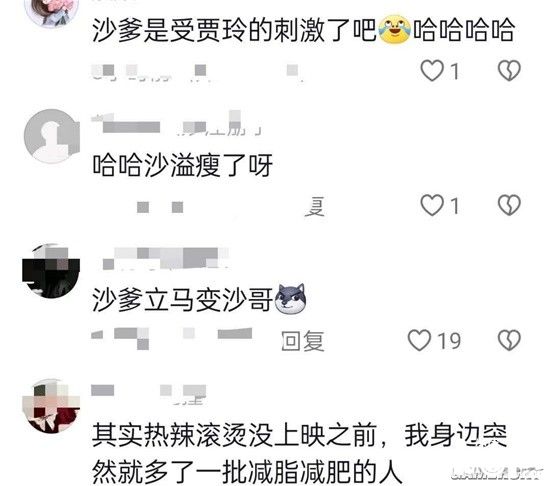Image resolution: width=550 pixels, height=486 pixels.
Task: Click partially hidden 回复 under 沙溢瘦了呀
Action: click(x=314, y=207)
